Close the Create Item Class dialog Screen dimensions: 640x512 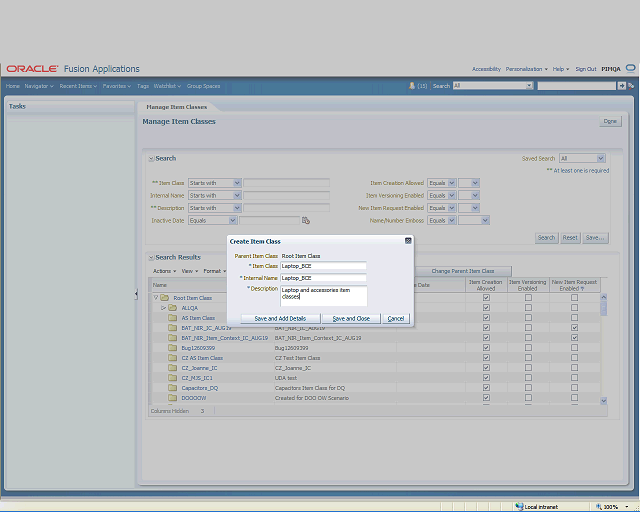(x=407, y=241)
